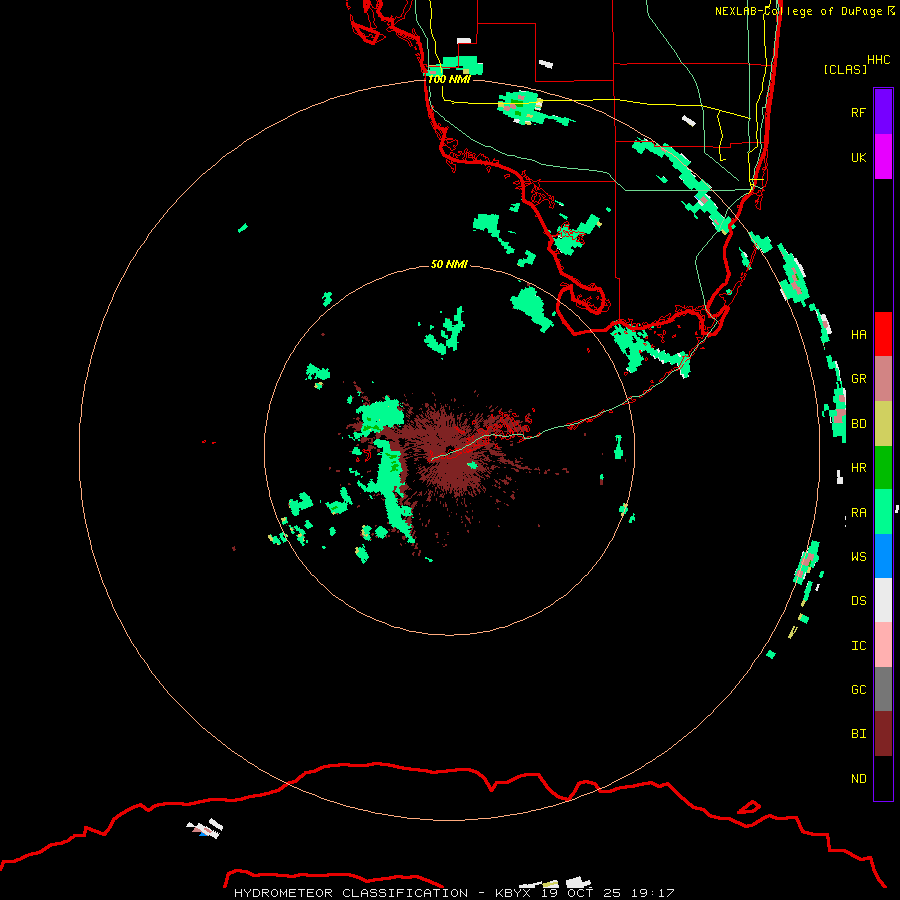Click the mint green RA legend swatch

coord(883,512)
